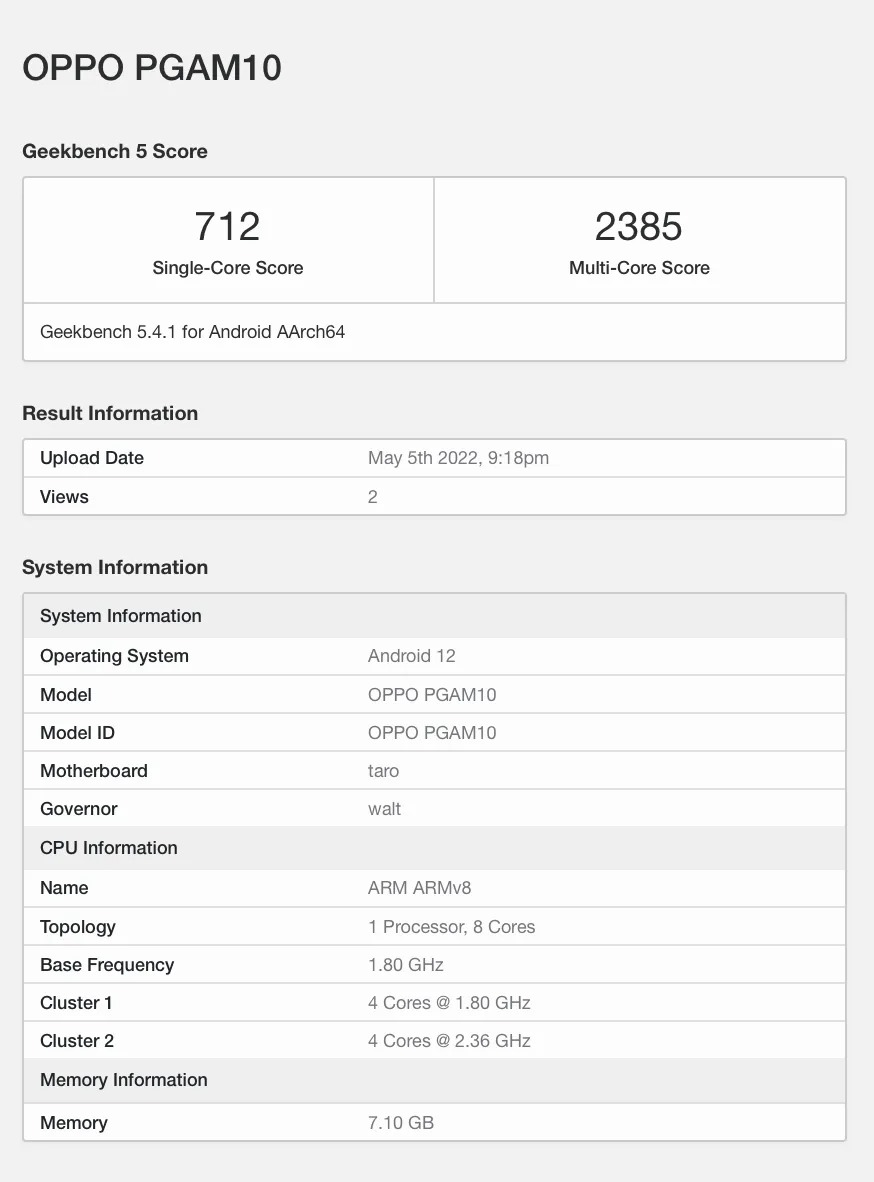The width and height of the screenshot is (874, 1182).
Task: Click the Multi-Core Score label
Action: 639,268
